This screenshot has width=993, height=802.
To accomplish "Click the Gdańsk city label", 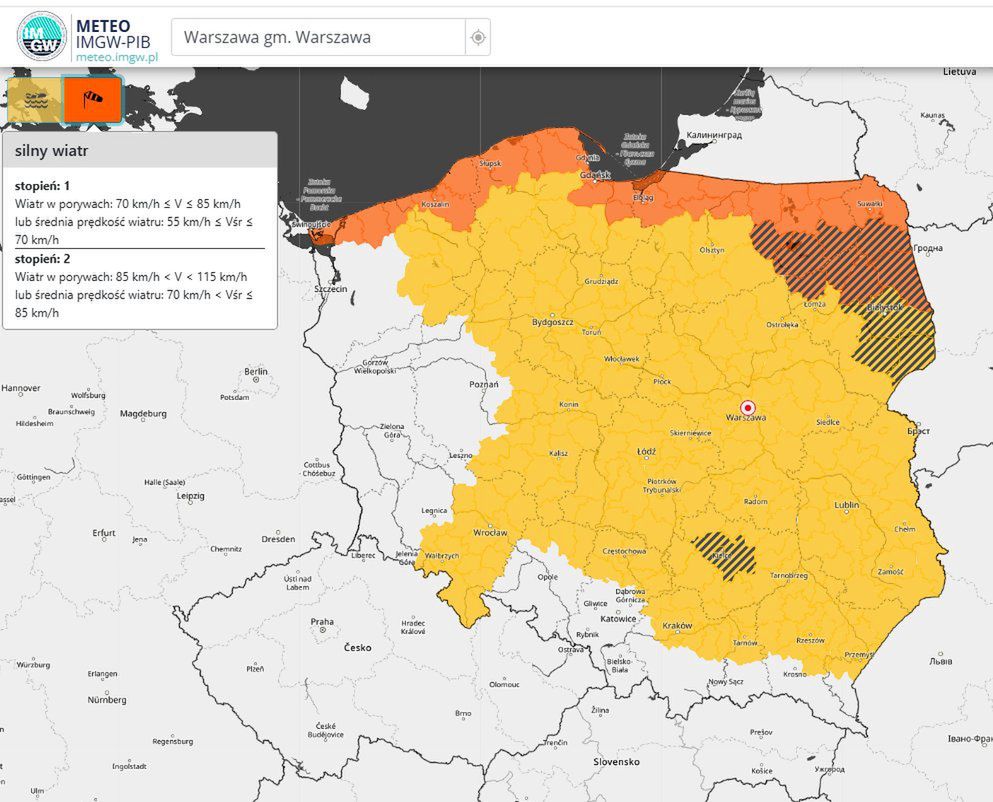I will point(597,174).
